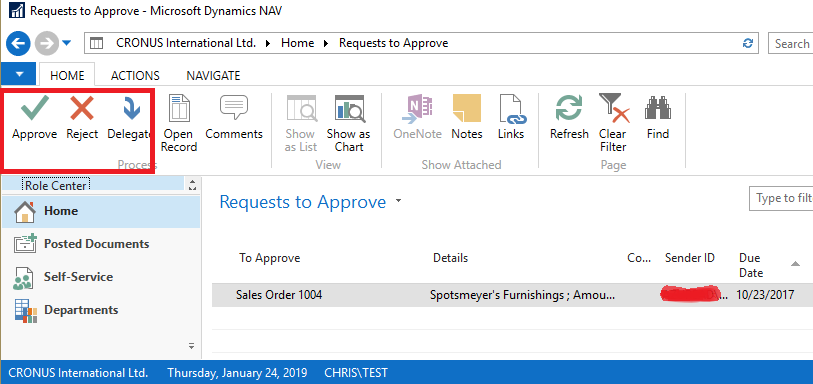Viewport: 813px width, 384px height.
Task: Delegate the approval request
Action: (129, 118)
